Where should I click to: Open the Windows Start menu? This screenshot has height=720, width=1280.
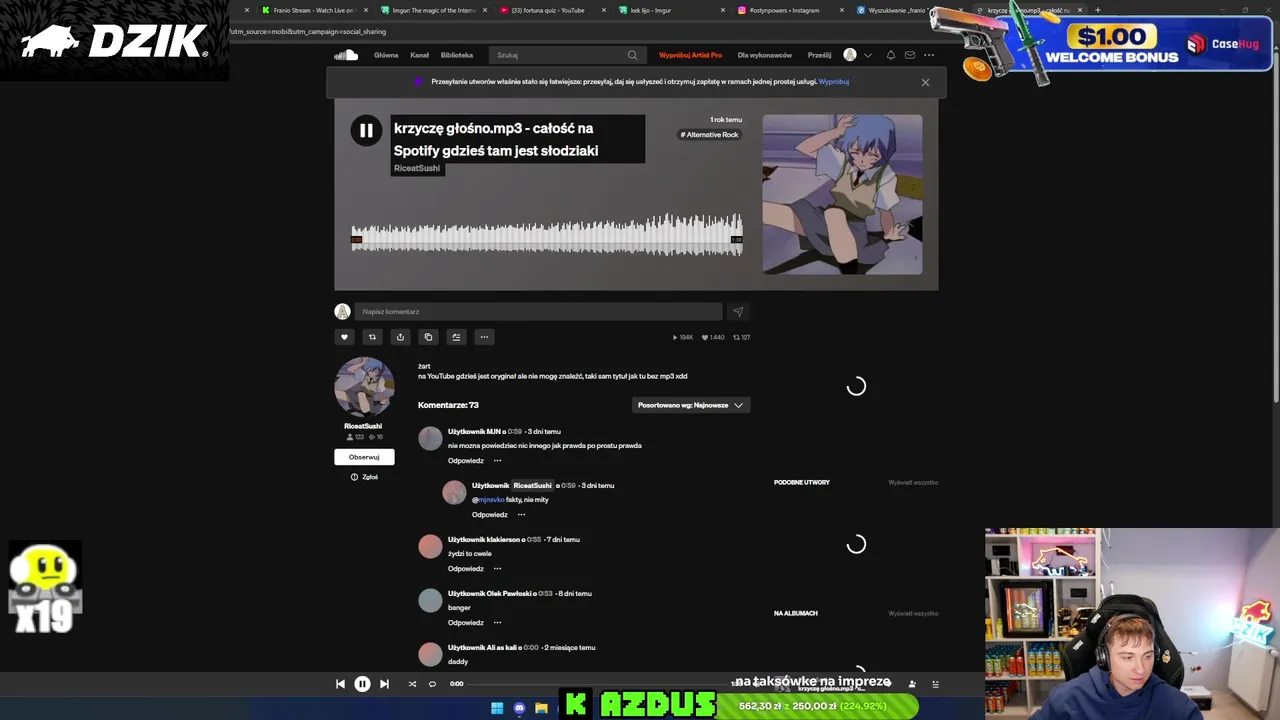pos(497,708)
